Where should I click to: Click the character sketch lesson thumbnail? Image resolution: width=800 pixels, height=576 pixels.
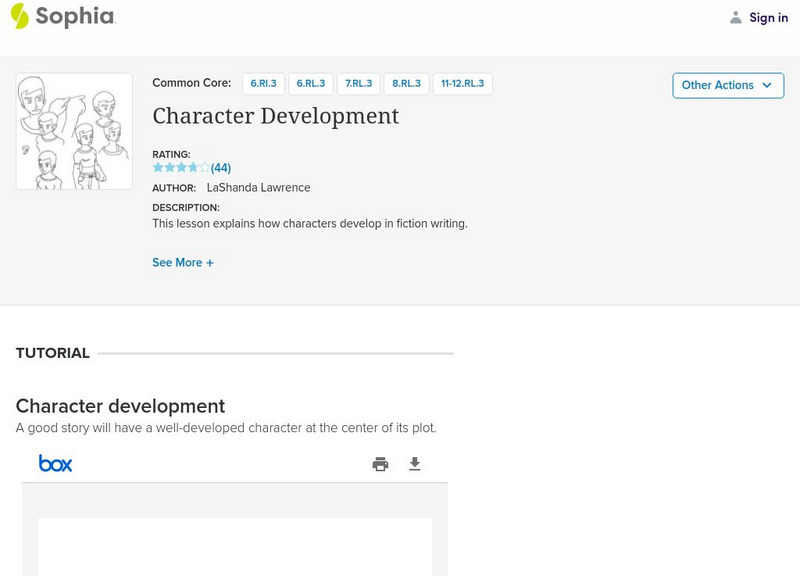74,131
